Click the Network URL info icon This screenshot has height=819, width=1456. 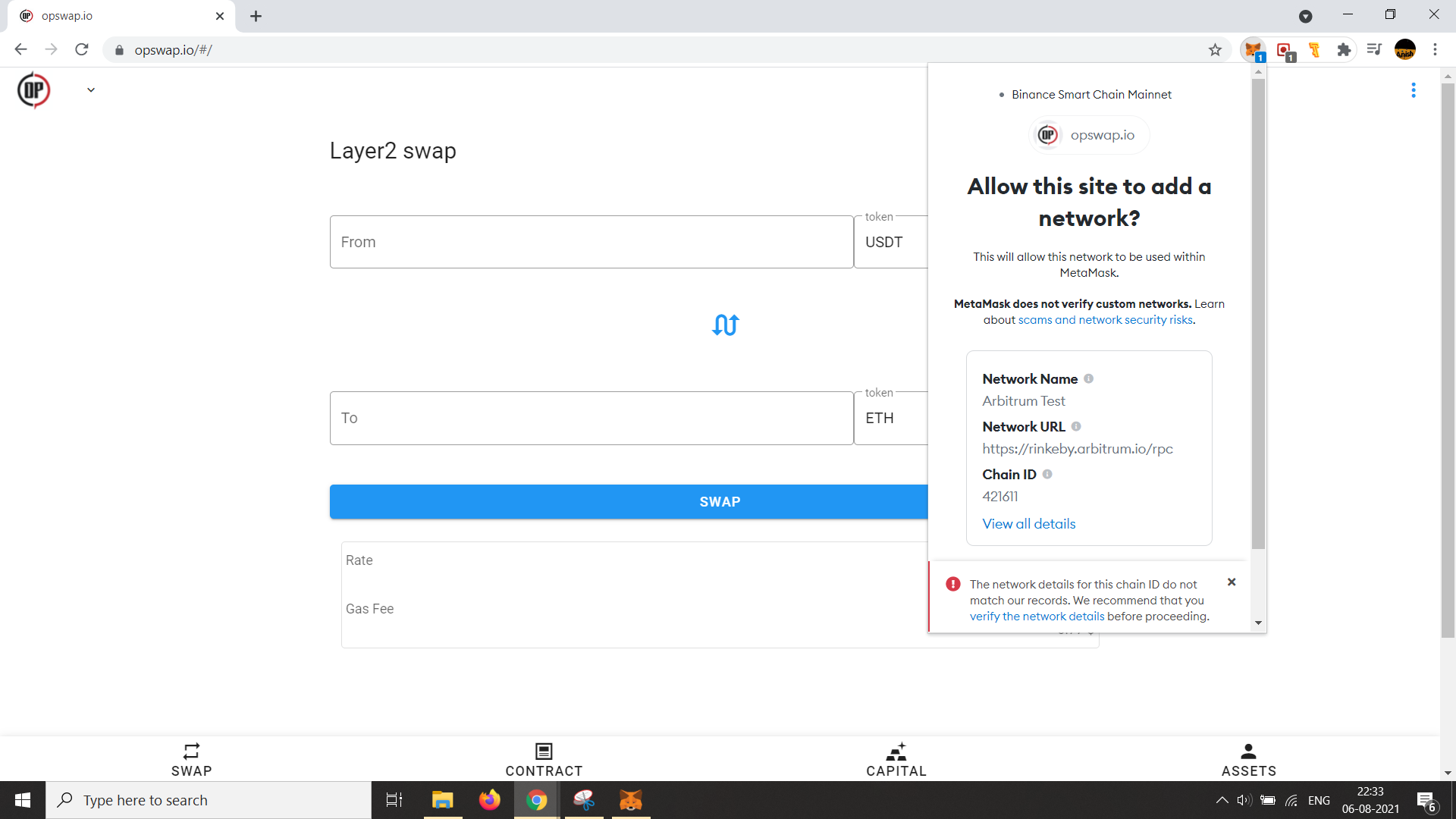[1076, 426]
